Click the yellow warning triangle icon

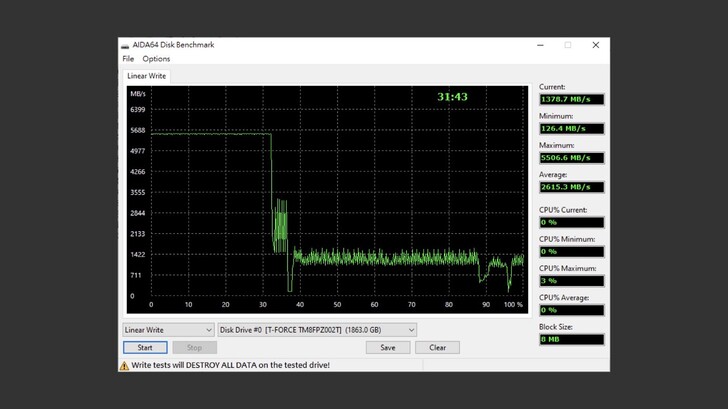click(x=125, y=366)
